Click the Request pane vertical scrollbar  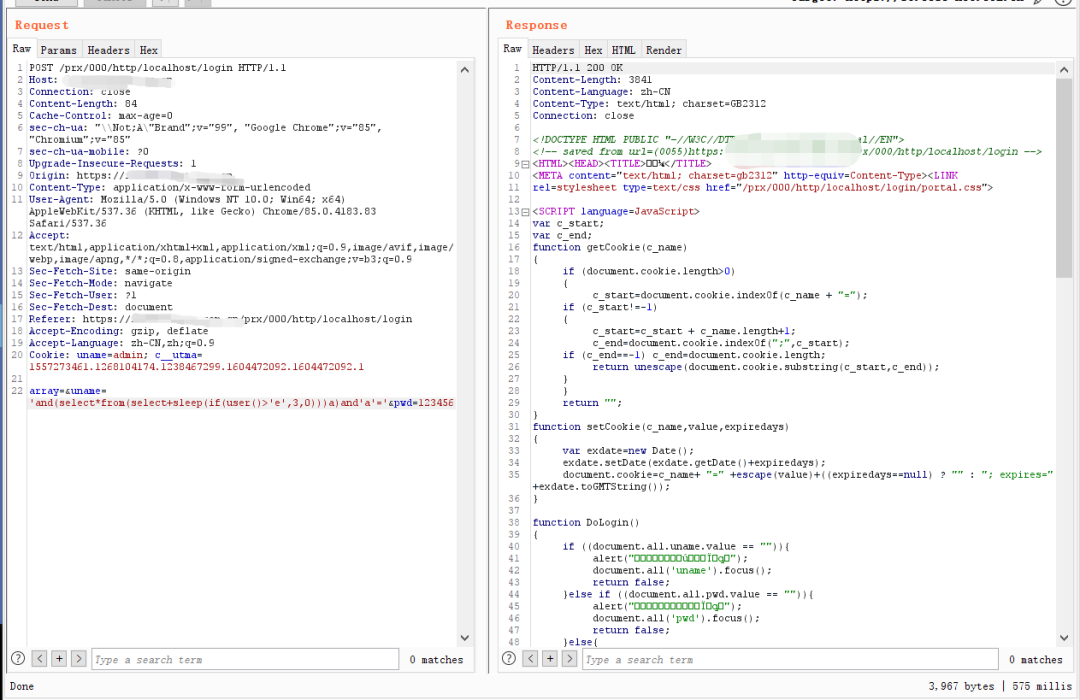coord(465,350)
